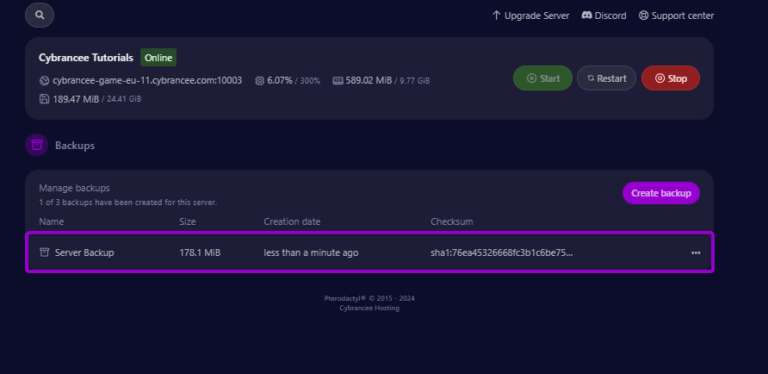Open the search magnifier button
The image size is (768, 374).
(40, 15)
